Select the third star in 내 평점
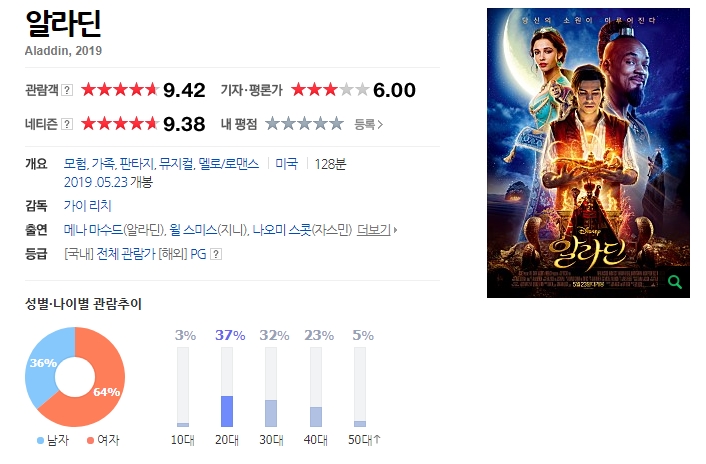This screenshot has height=464, width=706. tap(304, 124)
